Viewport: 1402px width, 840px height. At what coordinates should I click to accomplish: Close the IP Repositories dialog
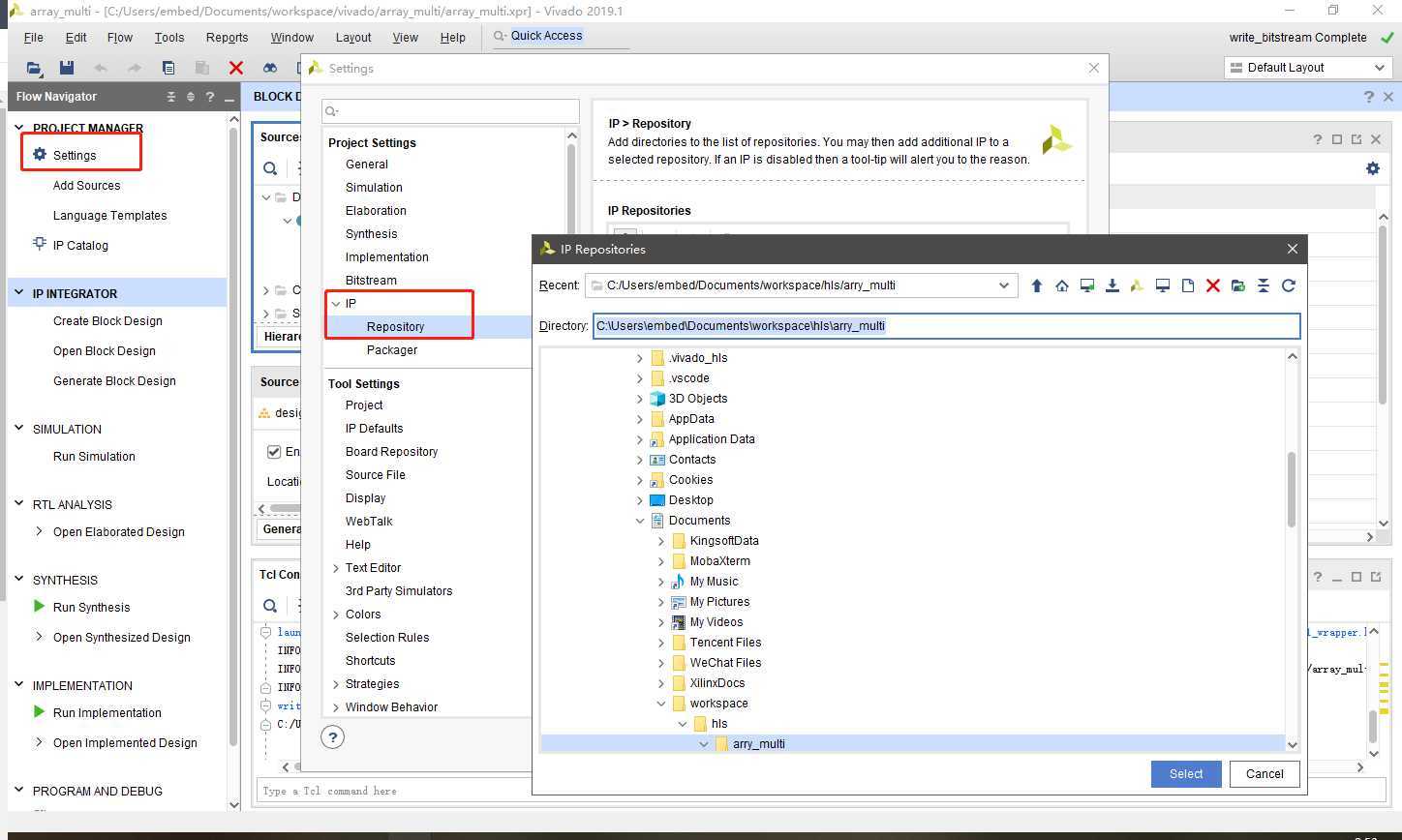point(1292,249)
